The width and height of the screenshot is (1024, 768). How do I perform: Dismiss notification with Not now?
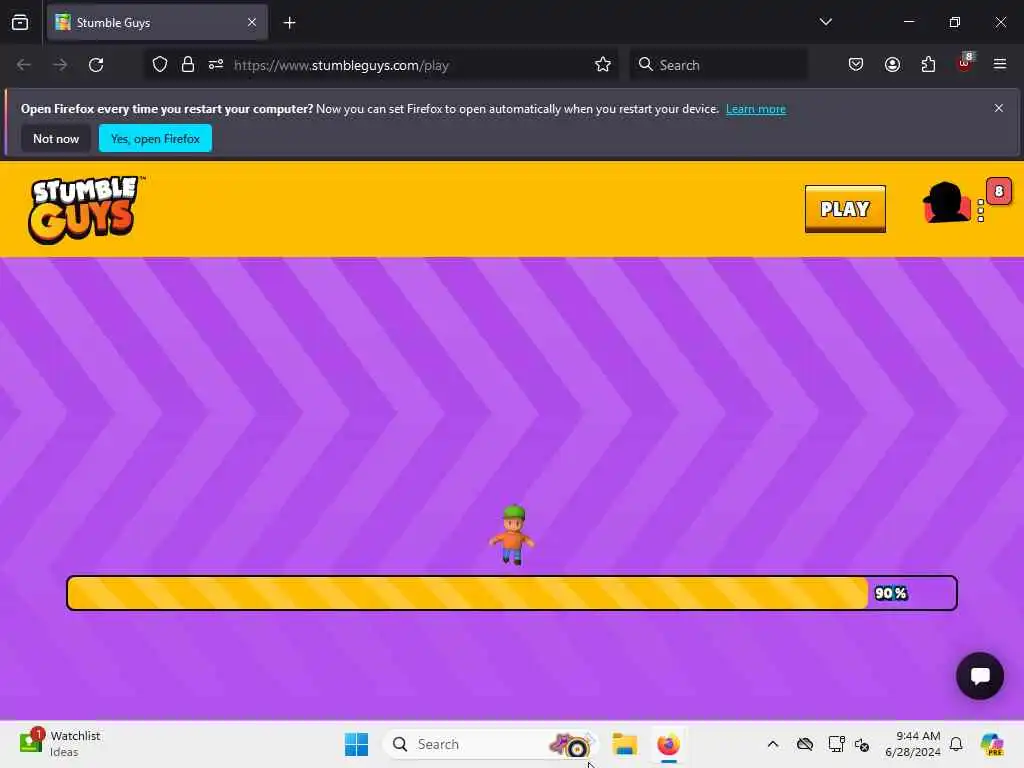click(56, 138)
